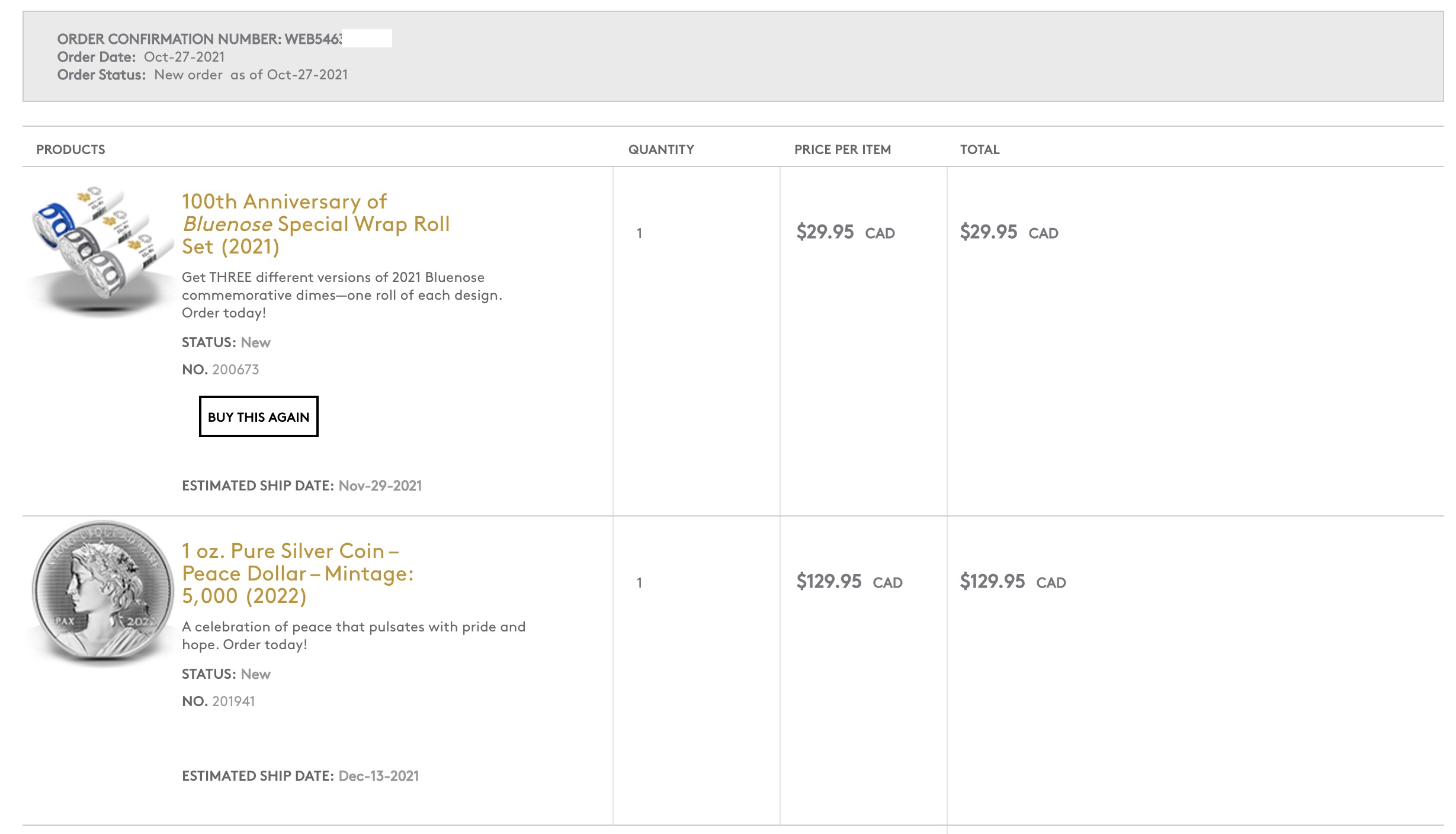1456x834 pixels.
Task: Click the Peace Dollar STATUS: New text
Action: coord(226,674)
